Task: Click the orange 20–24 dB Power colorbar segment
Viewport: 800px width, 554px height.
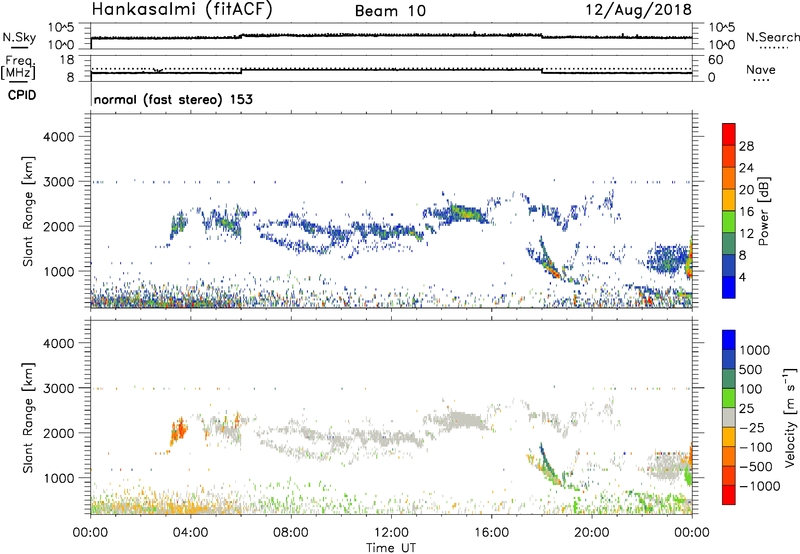Action: pyautogui.click(x=729, y=178)
